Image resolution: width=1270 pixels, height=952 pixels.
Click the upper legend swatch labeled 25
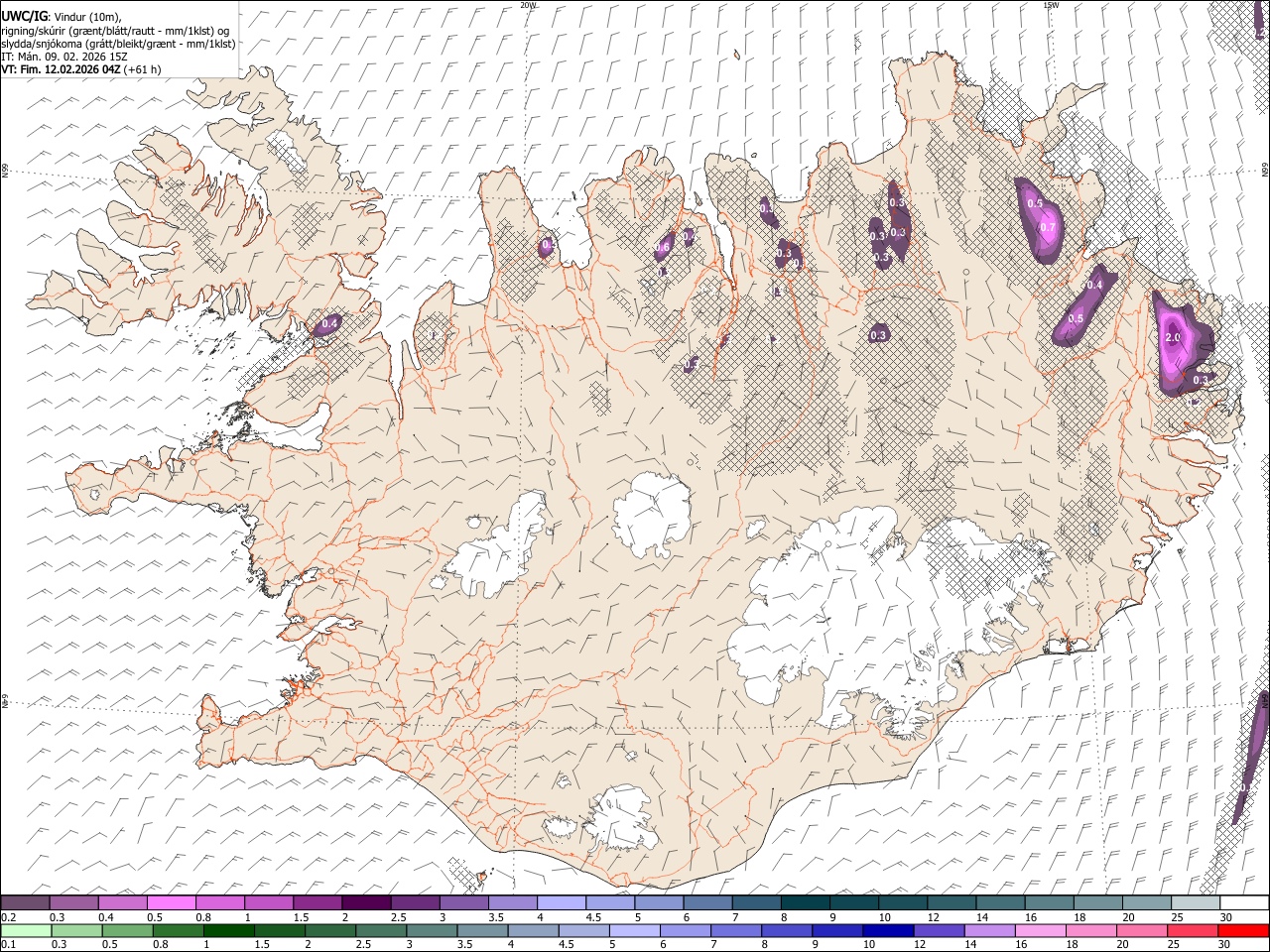click(x=1196, y=902)
